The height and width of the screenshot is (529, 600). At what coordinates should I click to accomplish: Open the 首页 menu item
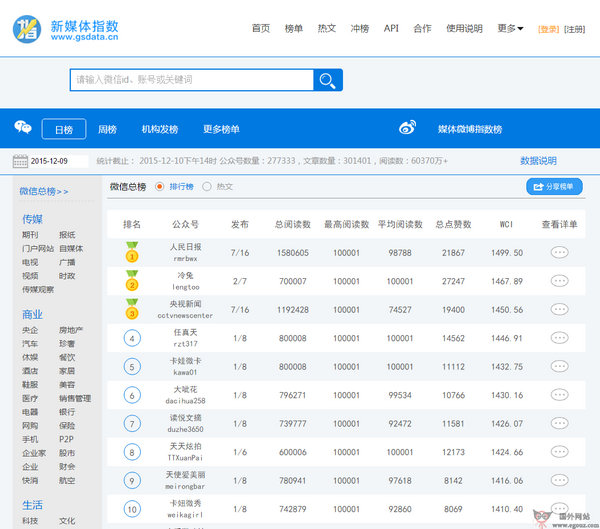pyautogui.click(x=261, y=28)
